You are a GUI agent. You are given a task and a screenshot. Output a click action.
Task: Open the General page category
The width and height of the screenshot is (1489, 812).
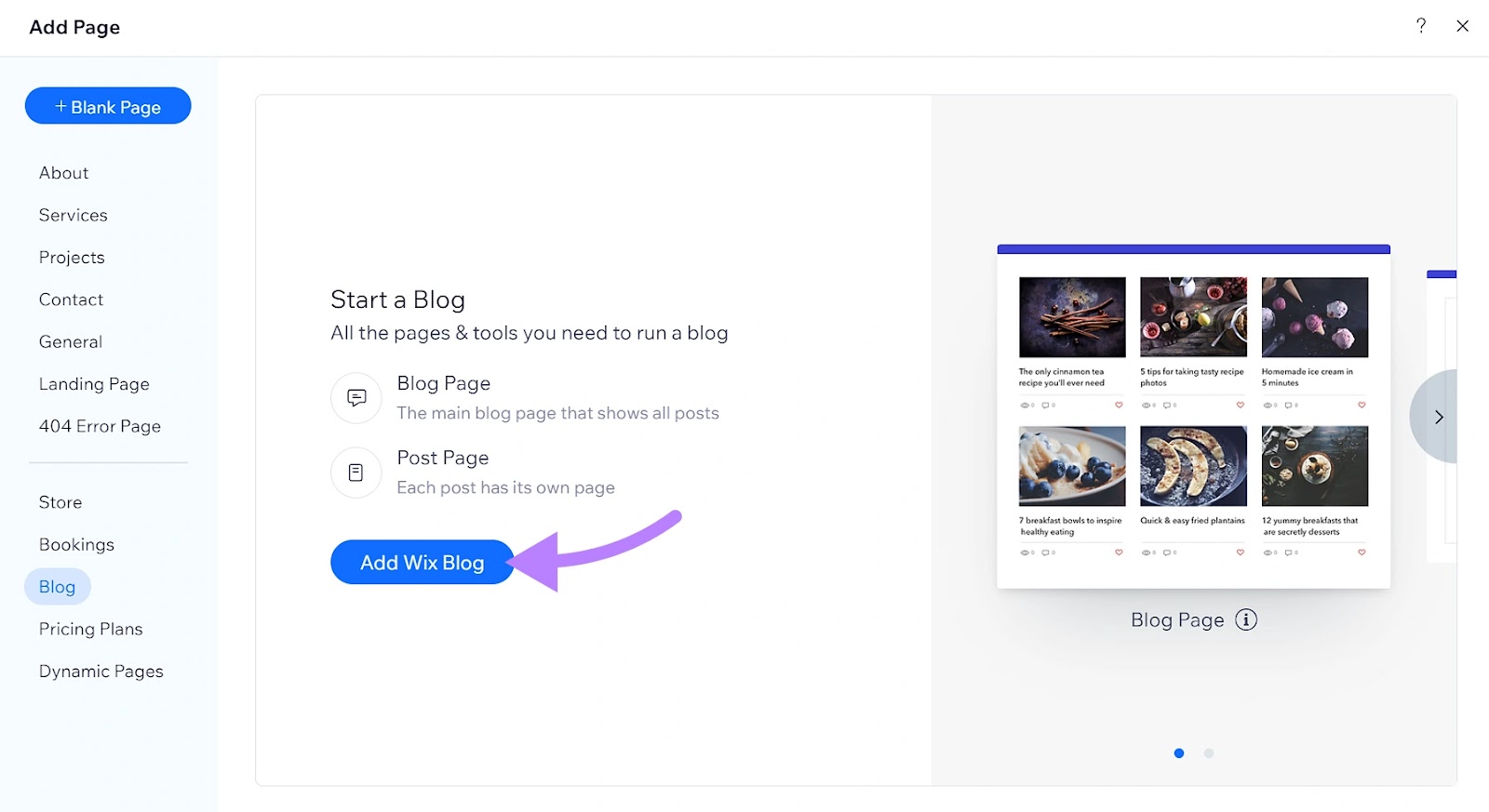tap(70, 341)
